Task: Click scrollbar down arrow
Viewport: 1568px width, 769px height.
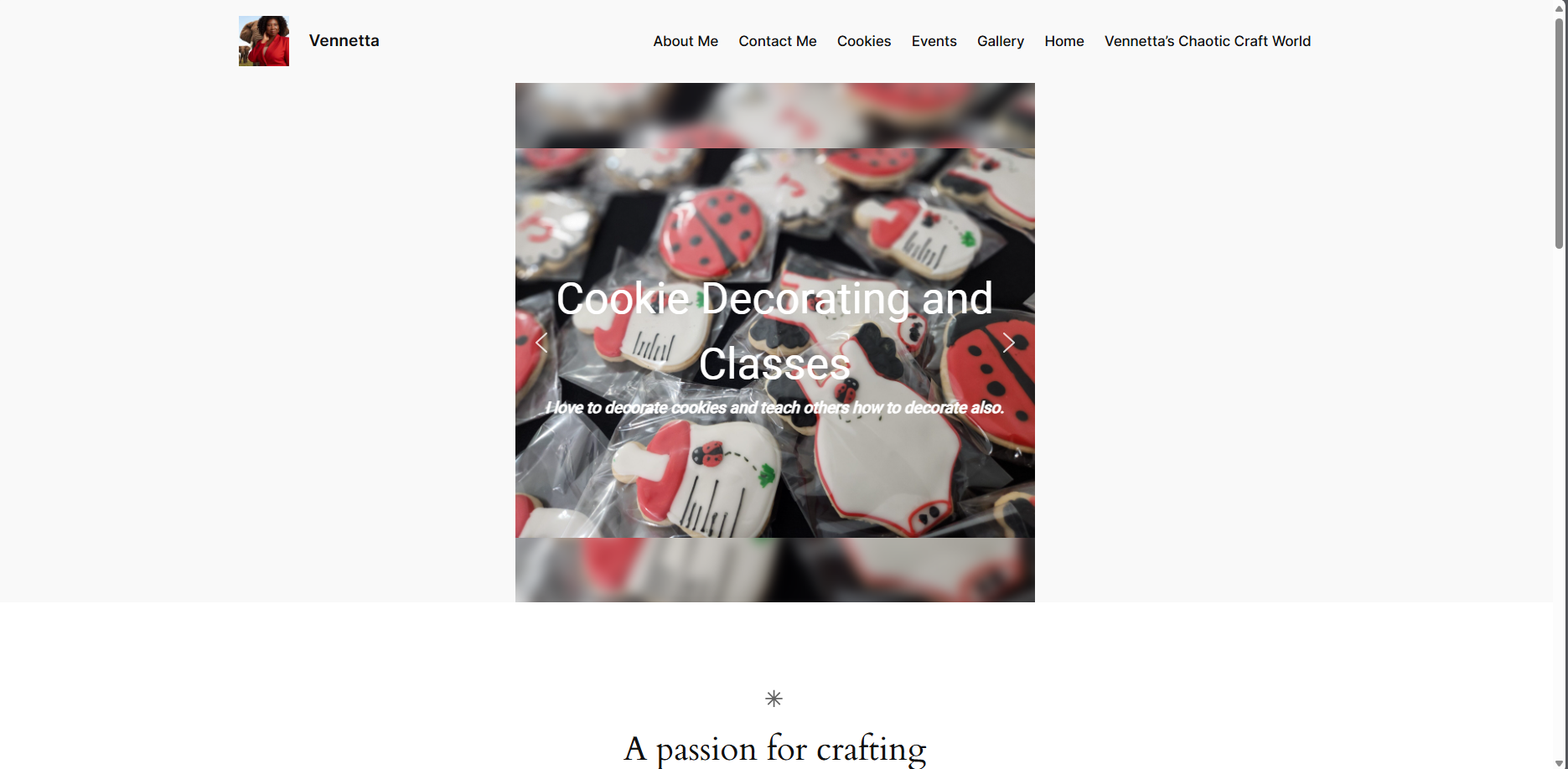Action: (1560, 762)
